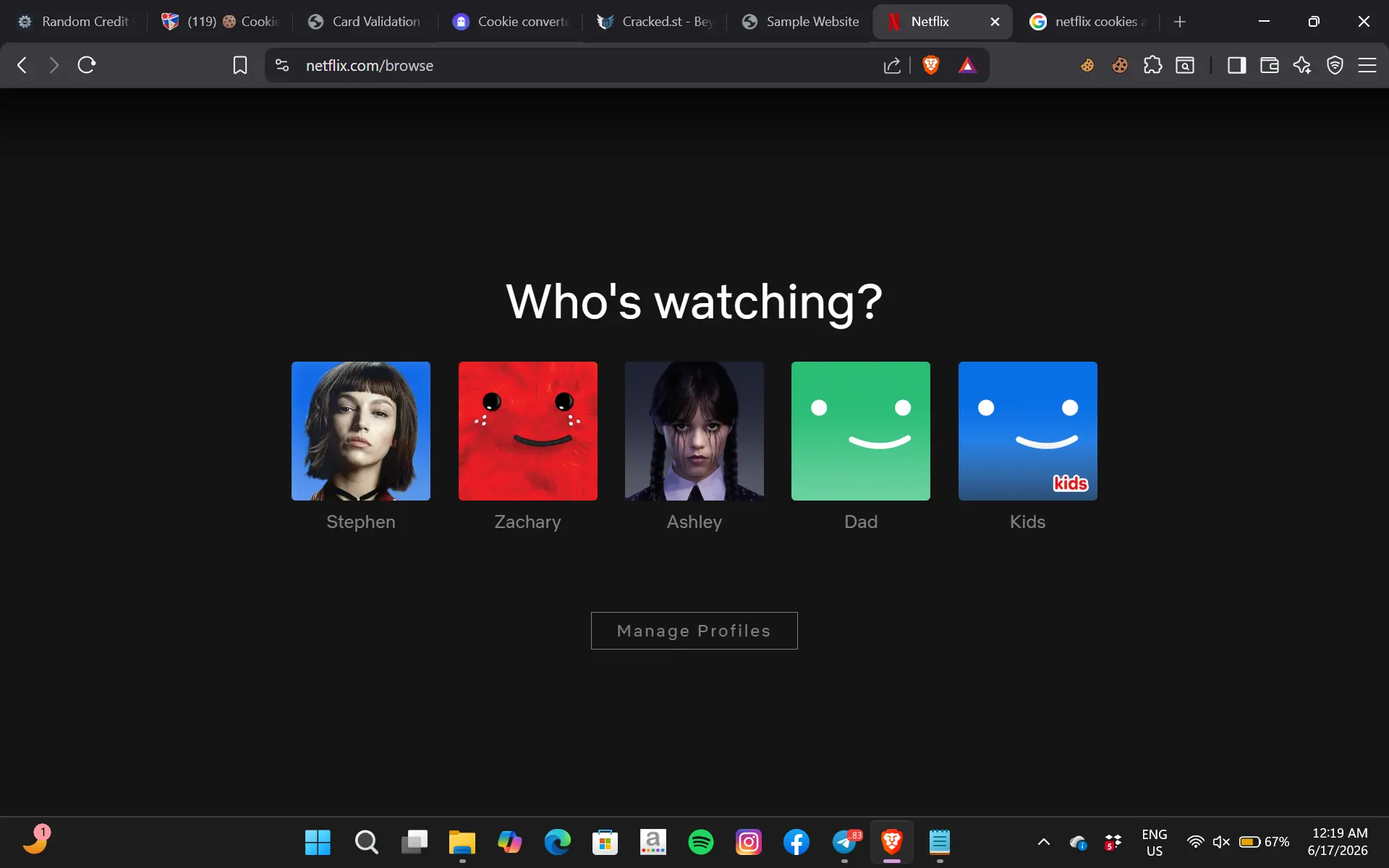Open the Windows Start menu
Viewport: 1389px width, 868px height.
(x=318, y=842)
